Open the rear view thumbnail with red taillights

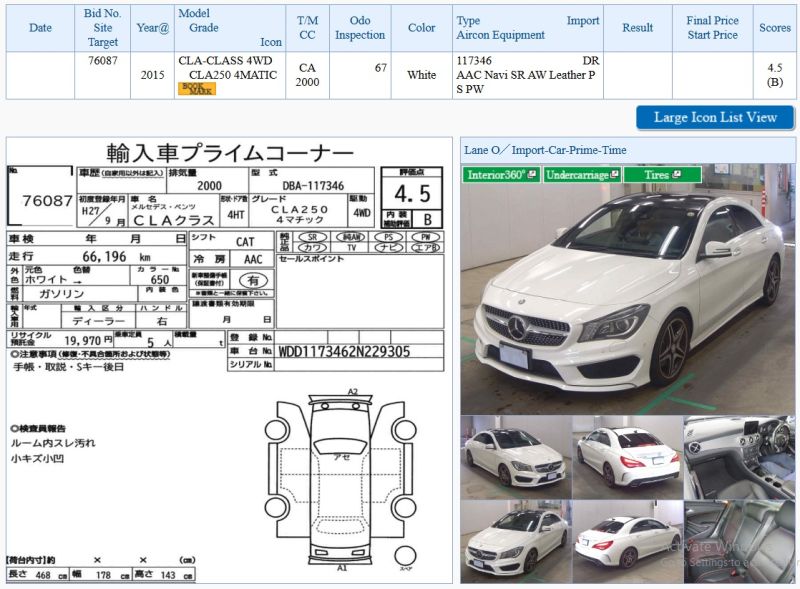coord(628,457)
